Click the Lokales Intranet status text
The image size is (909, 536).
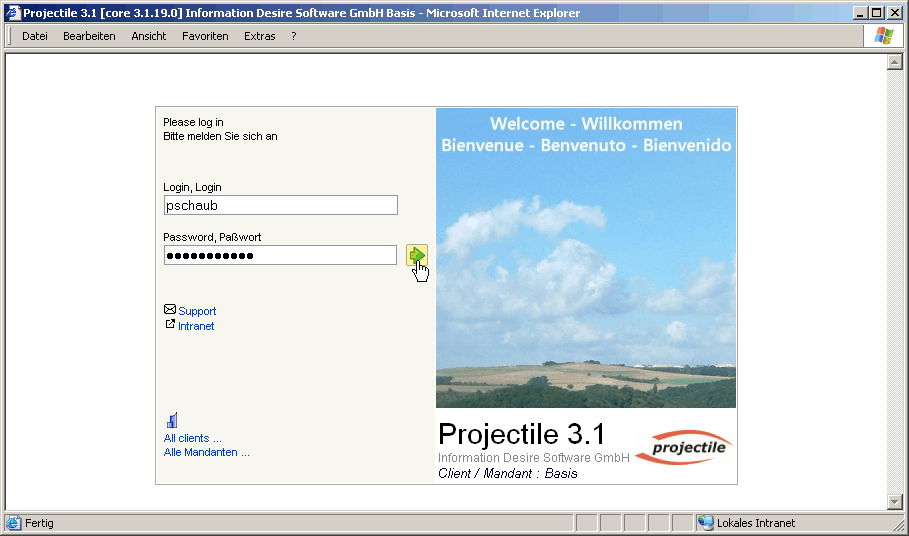click(x=755, y=523)
